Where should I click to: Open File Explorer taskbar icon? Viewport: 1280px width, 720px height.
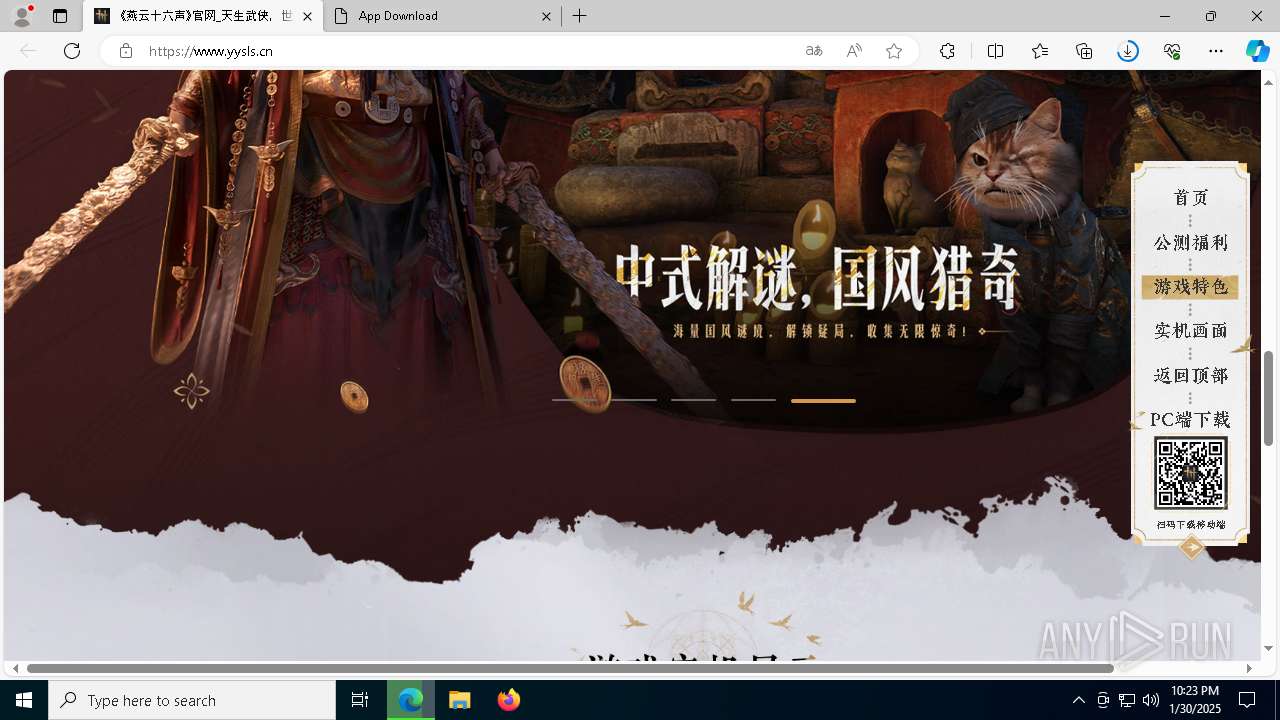click(x=460, y=700)
